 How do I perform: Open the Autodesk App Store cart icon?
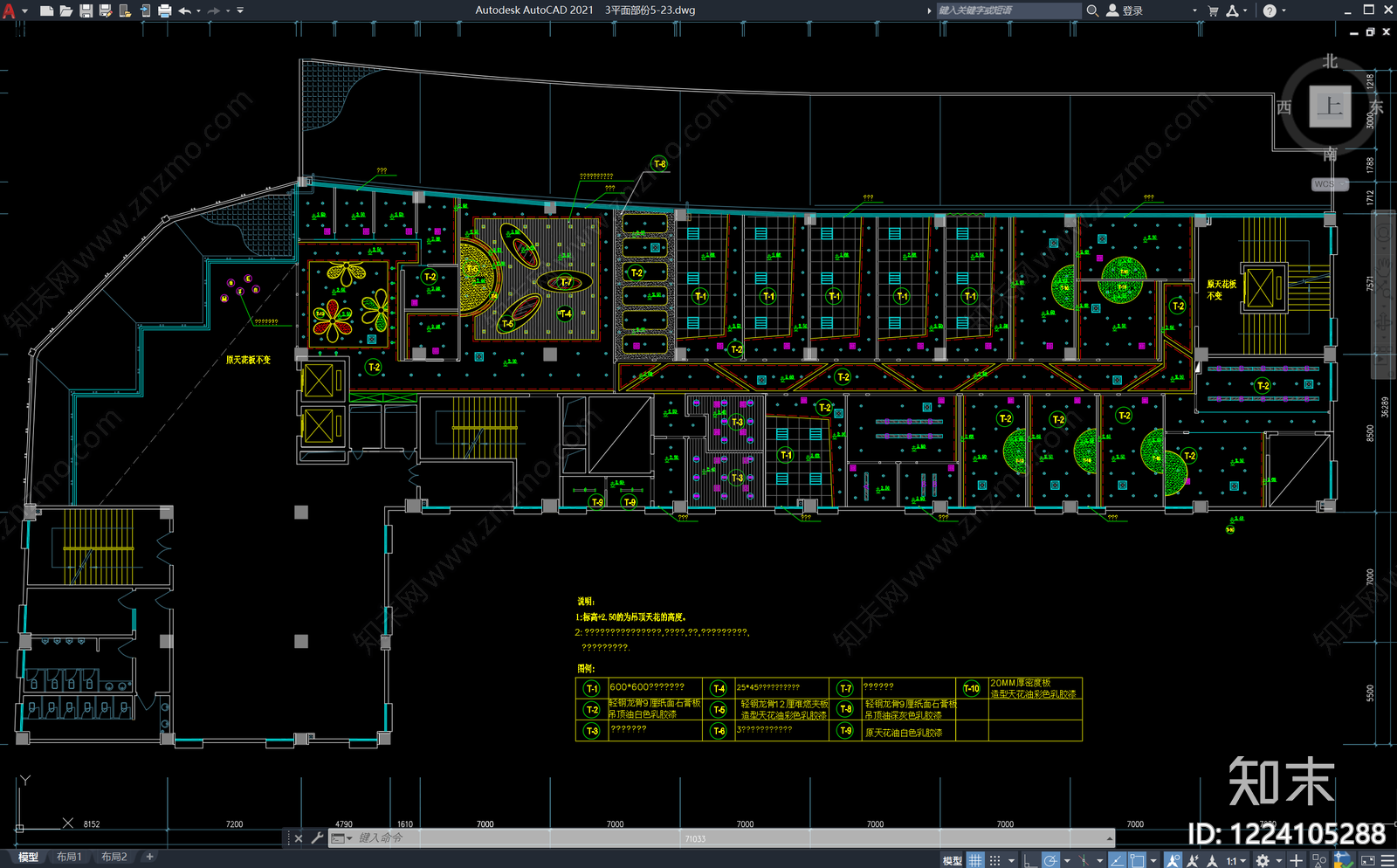point(1213,10)
